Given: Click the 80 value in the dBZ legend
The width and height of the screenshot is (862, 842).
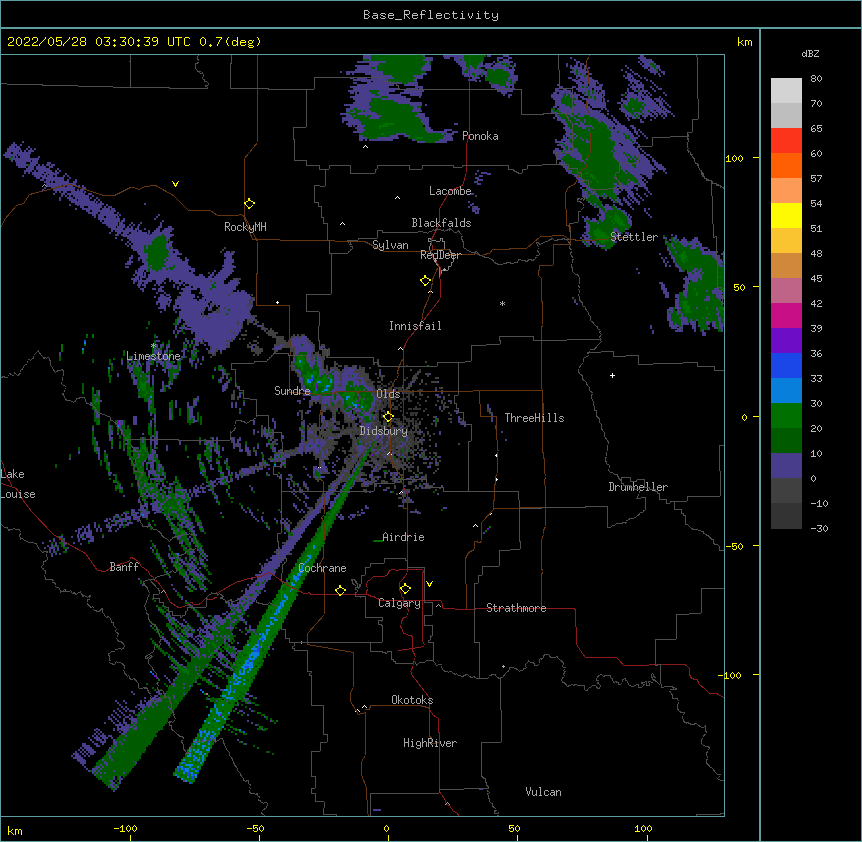Looking at the screenshot, I should [816, 79].
